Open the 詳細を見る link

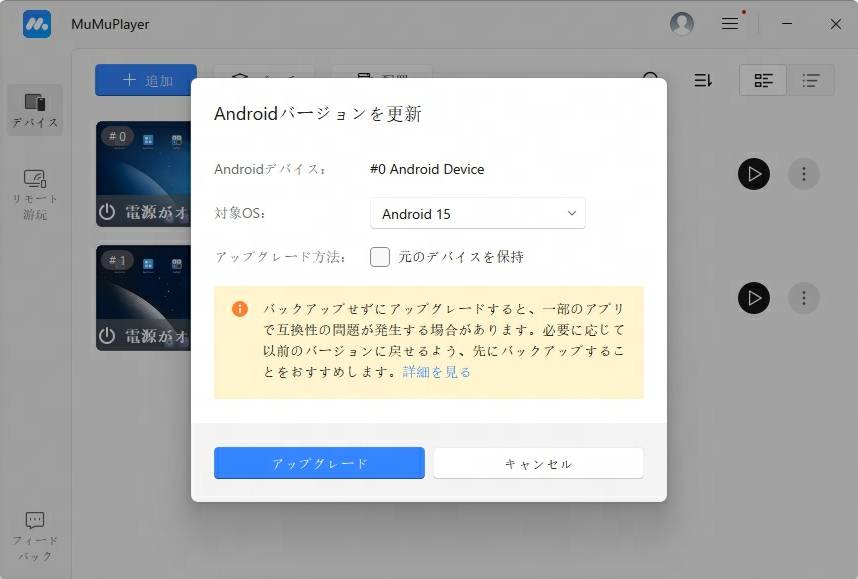(437, 372)
